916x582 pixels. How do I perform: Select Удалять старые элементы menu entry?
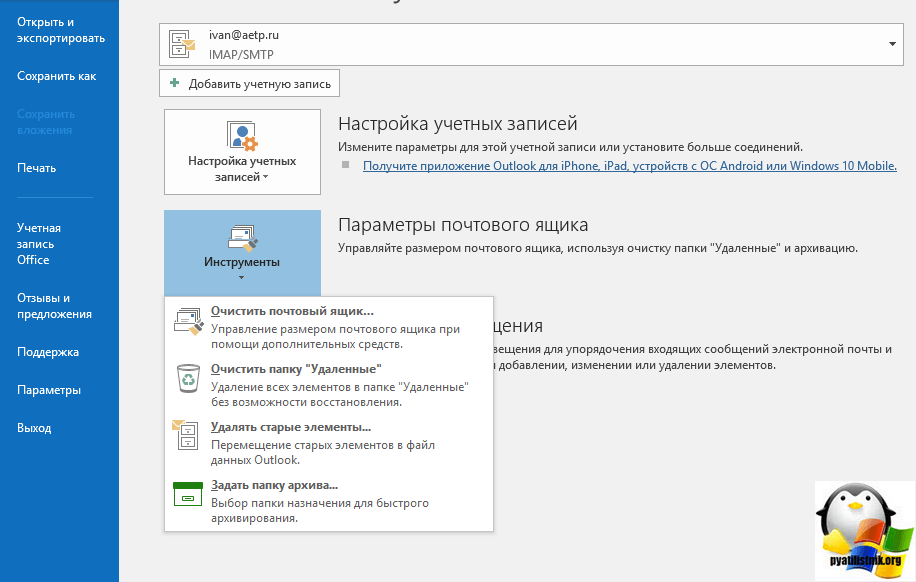click(284, 428)
